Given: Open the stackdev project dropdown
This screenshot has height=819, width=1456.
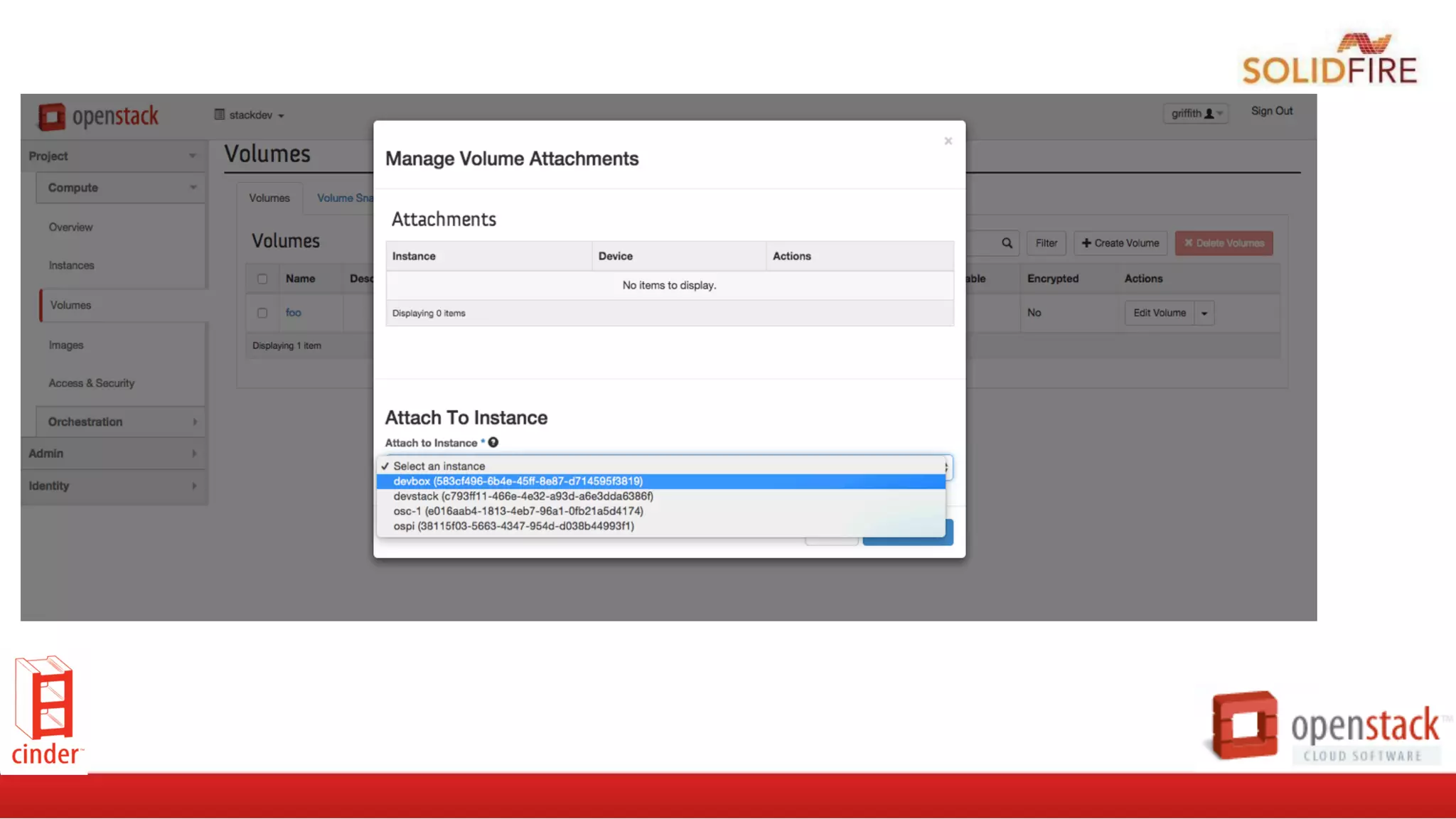Looking at the screenshot, I should coord(250,115).
